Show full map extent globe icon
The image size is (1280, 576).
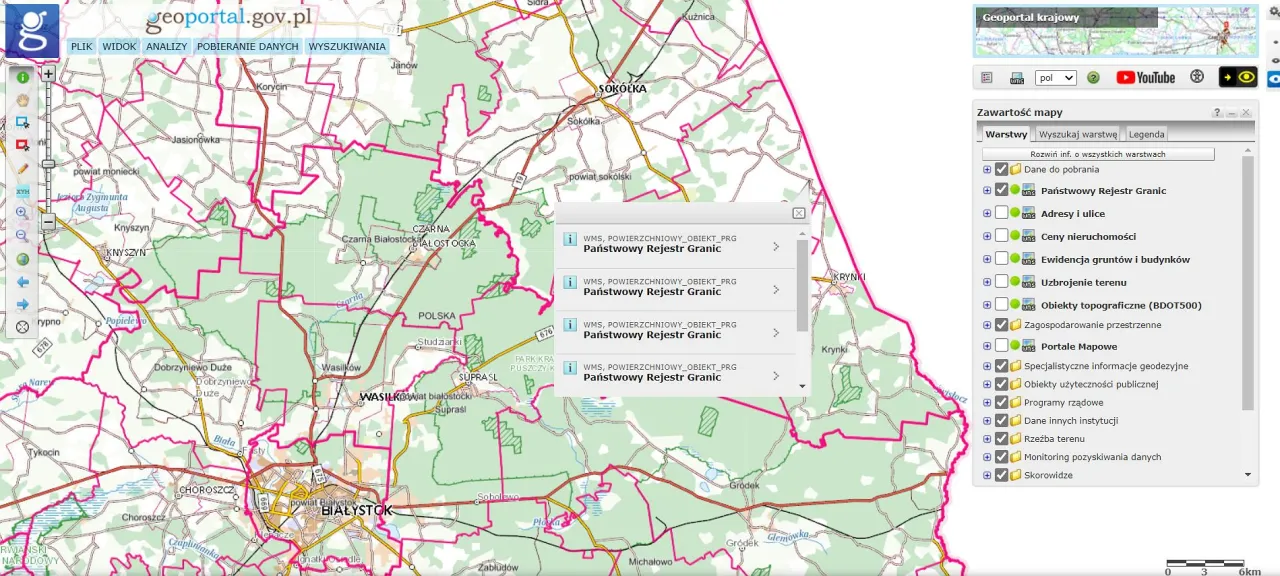pyautogui.click(x=22, y=259)
